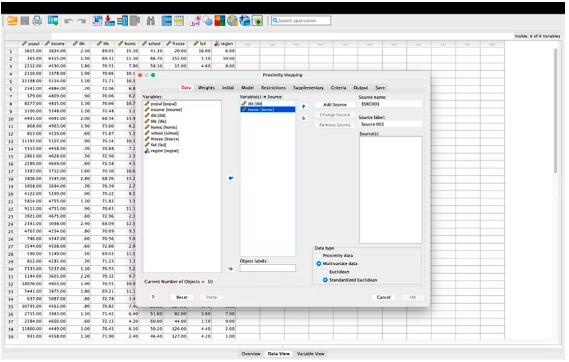Click the Go to case toolbar icon
Viewport: 569px width, 362px height.
click(x=97, y=21)
